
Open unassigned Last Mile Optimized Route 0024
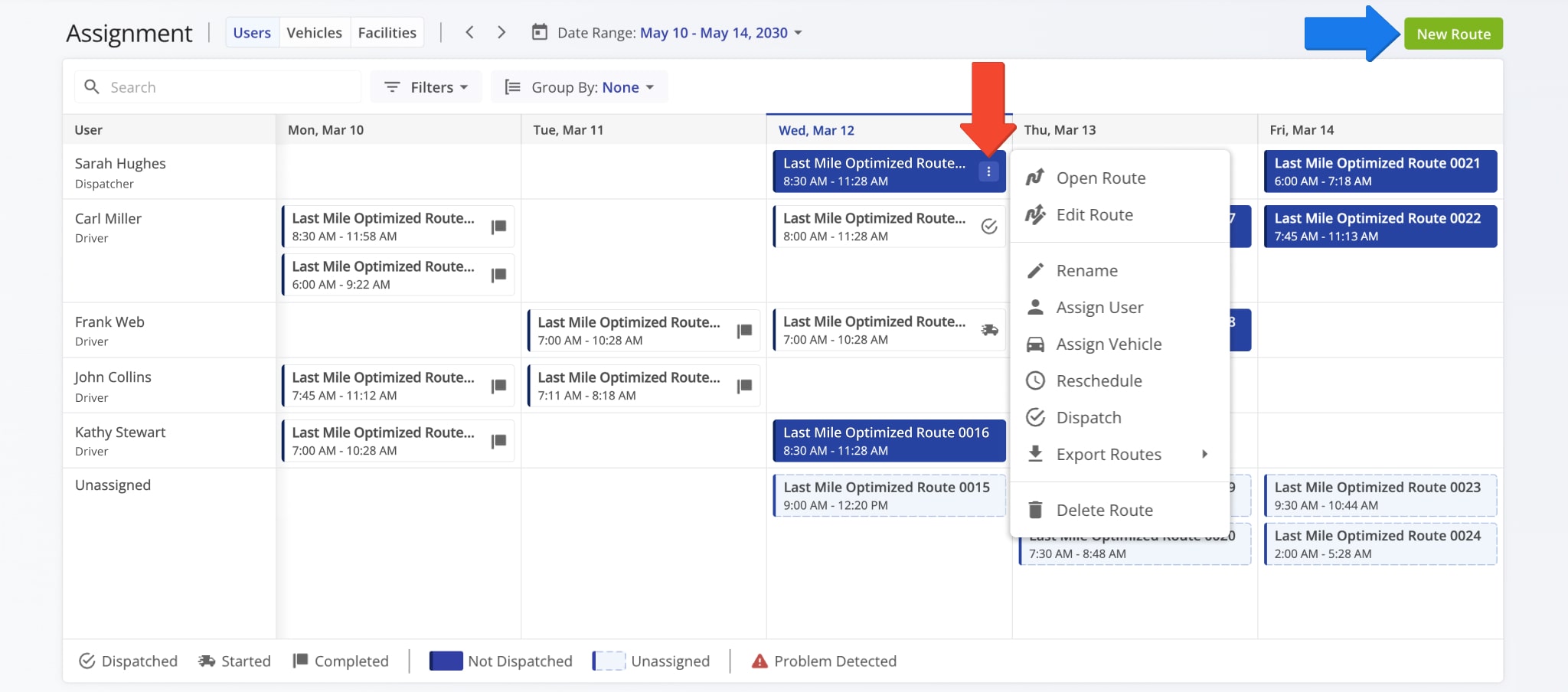pos(1380,544)
